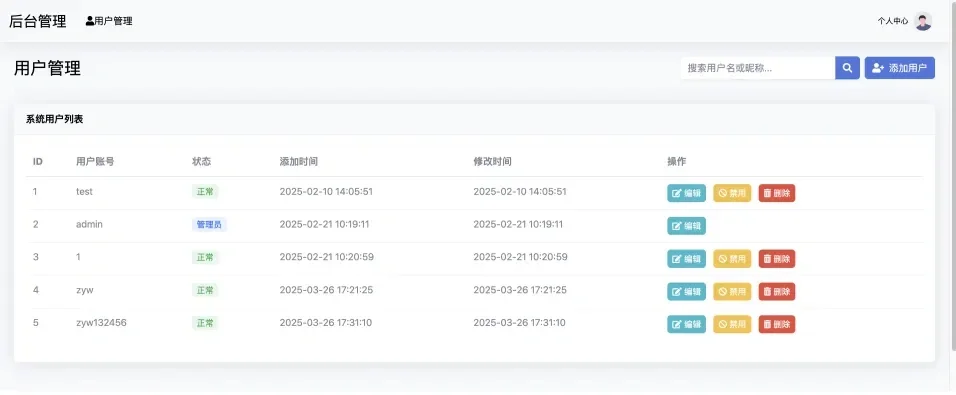Screen dimensions: 956x395
Task: Click added time 2025-02-21 10:19:11
Action: pos(324,224)
